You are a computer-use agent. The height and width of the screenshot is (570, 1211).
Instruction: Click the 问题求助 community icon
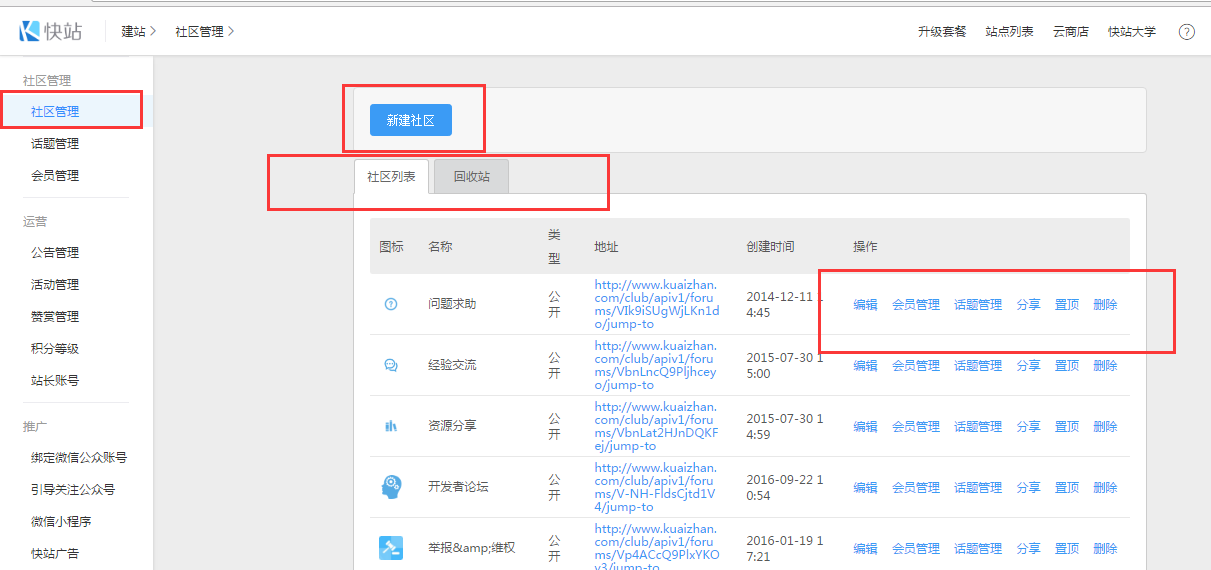(x=391, y=304)
